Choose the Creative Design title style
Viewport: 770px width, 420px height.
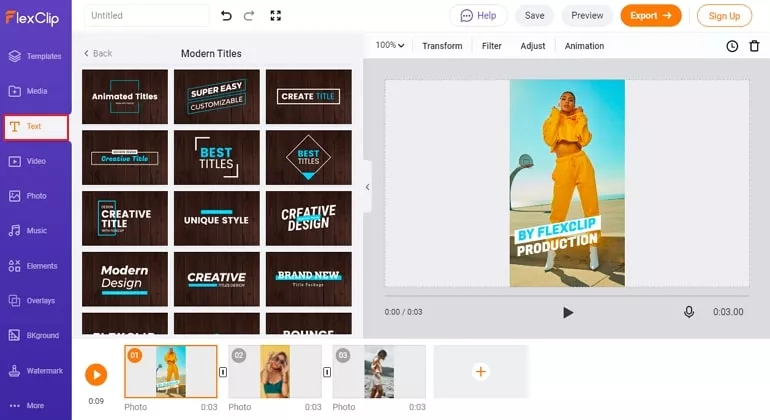[308, 219]
